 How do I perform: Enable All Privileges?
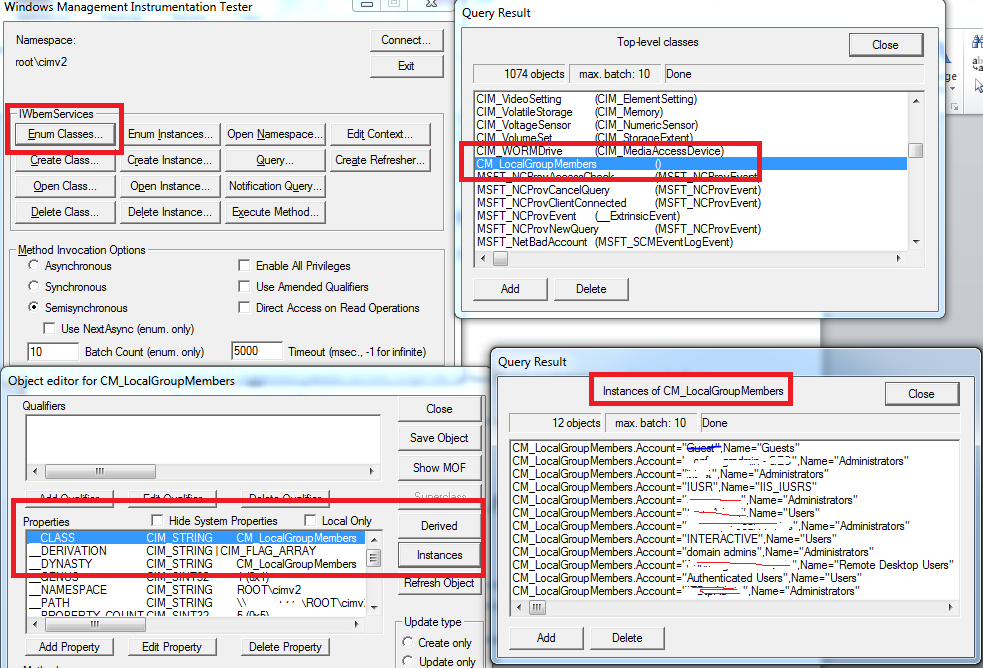pyautogui.click(x=244, y=264)
